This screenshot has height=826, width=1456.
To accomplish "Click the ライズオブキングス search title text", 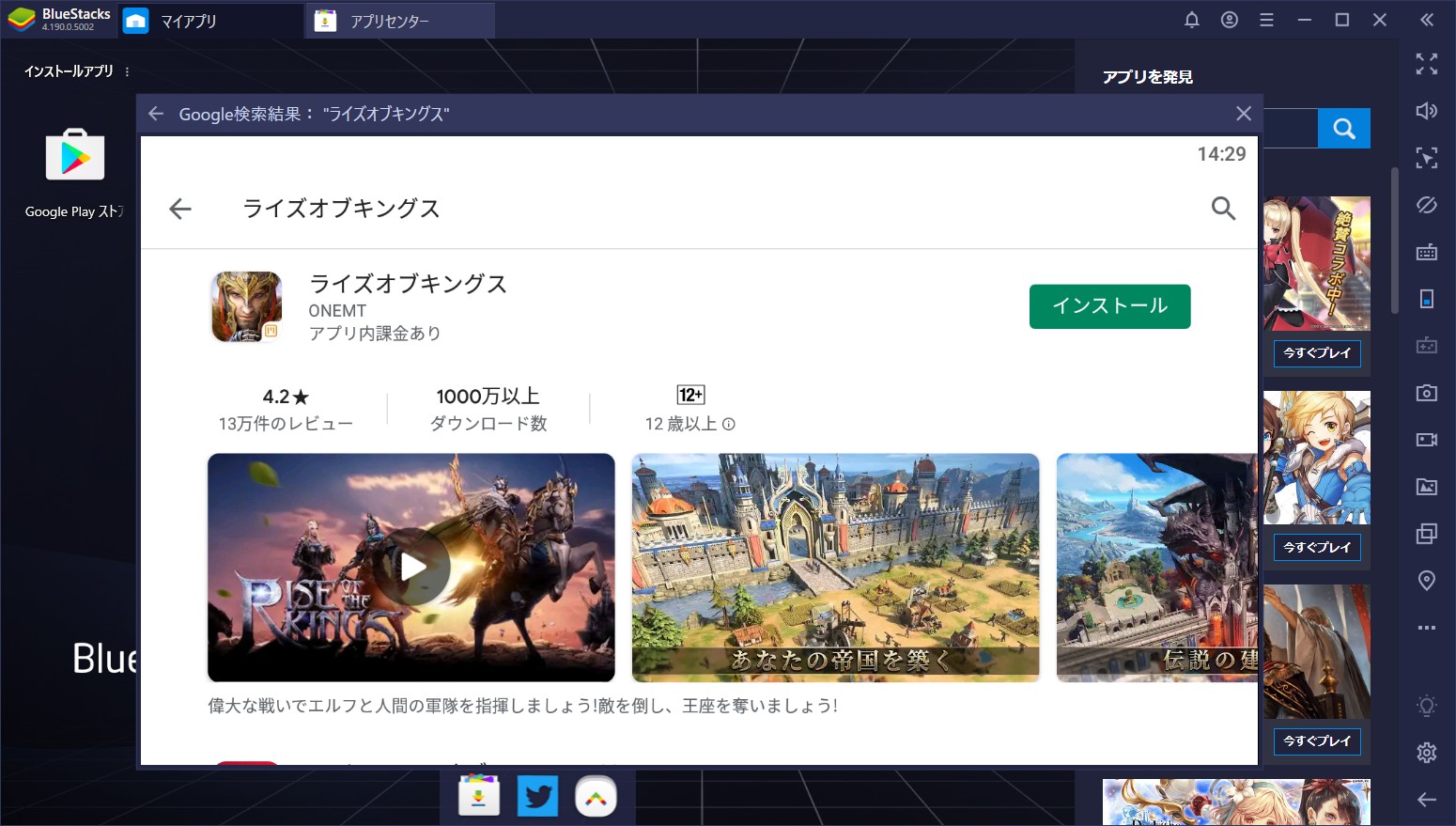I will coord(342,209).
